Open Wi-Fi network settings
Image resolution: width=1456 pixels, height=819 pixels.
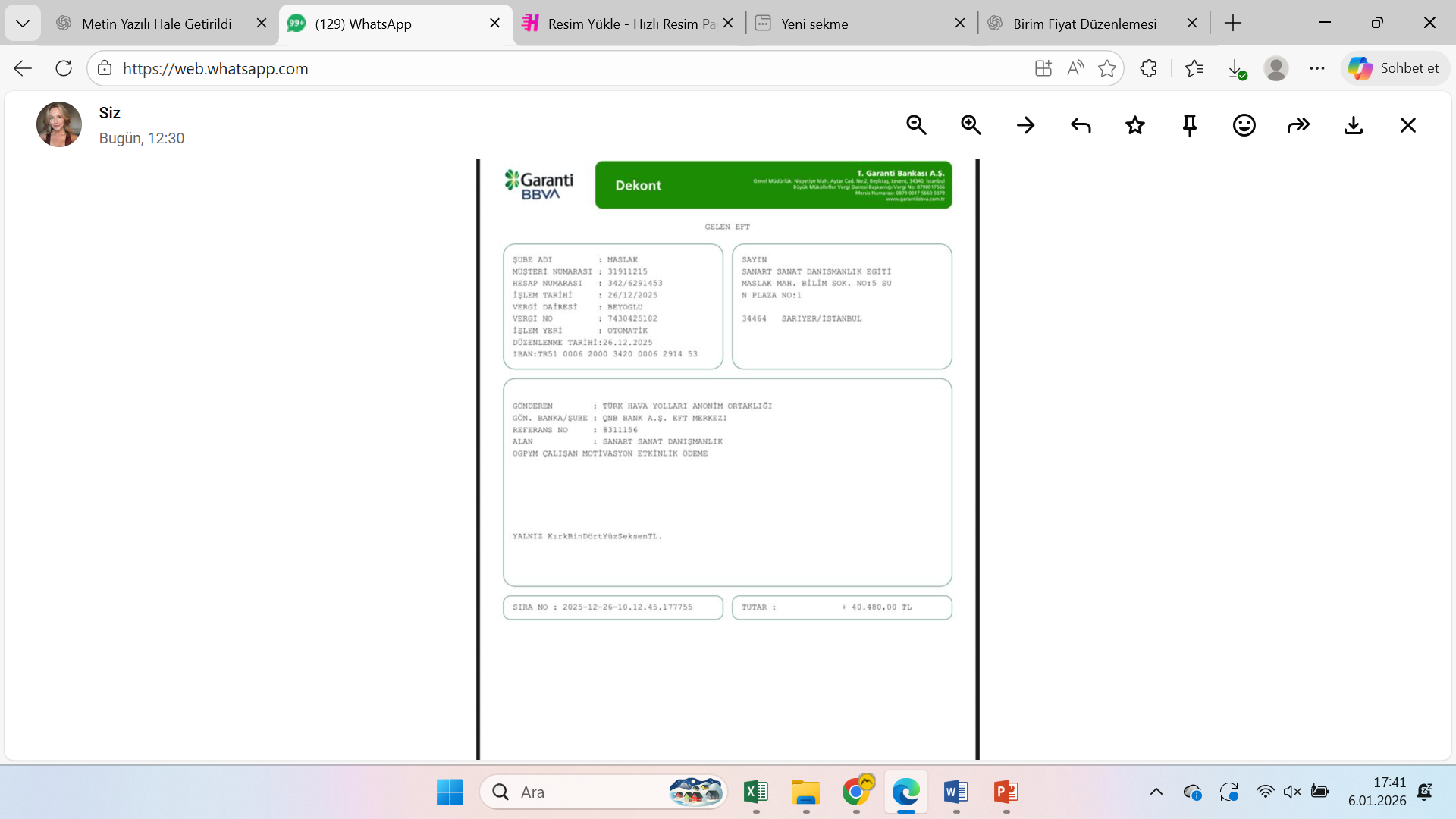[x=1265, y=792]
